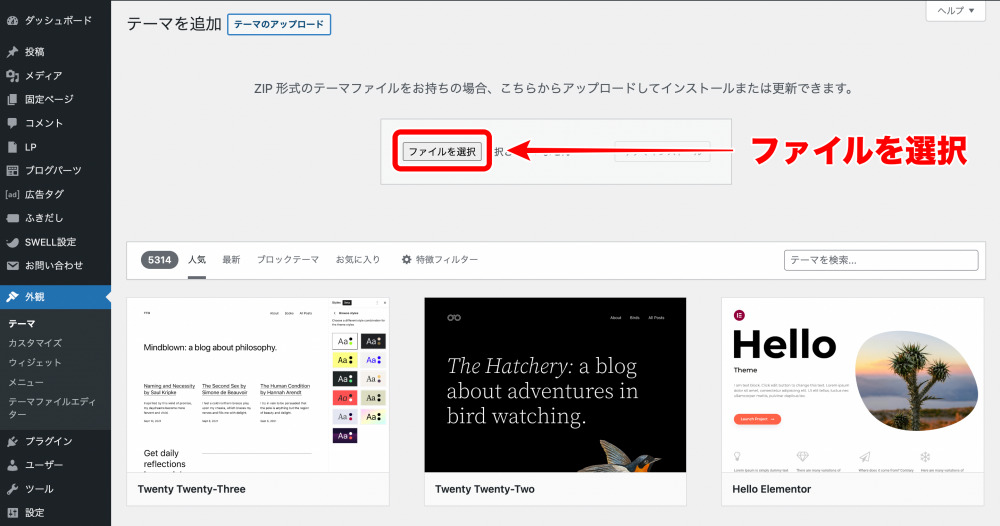Screen dimensions: 1000x526
Task: Open Plugins via plug icon
Action: click(12, 441)
